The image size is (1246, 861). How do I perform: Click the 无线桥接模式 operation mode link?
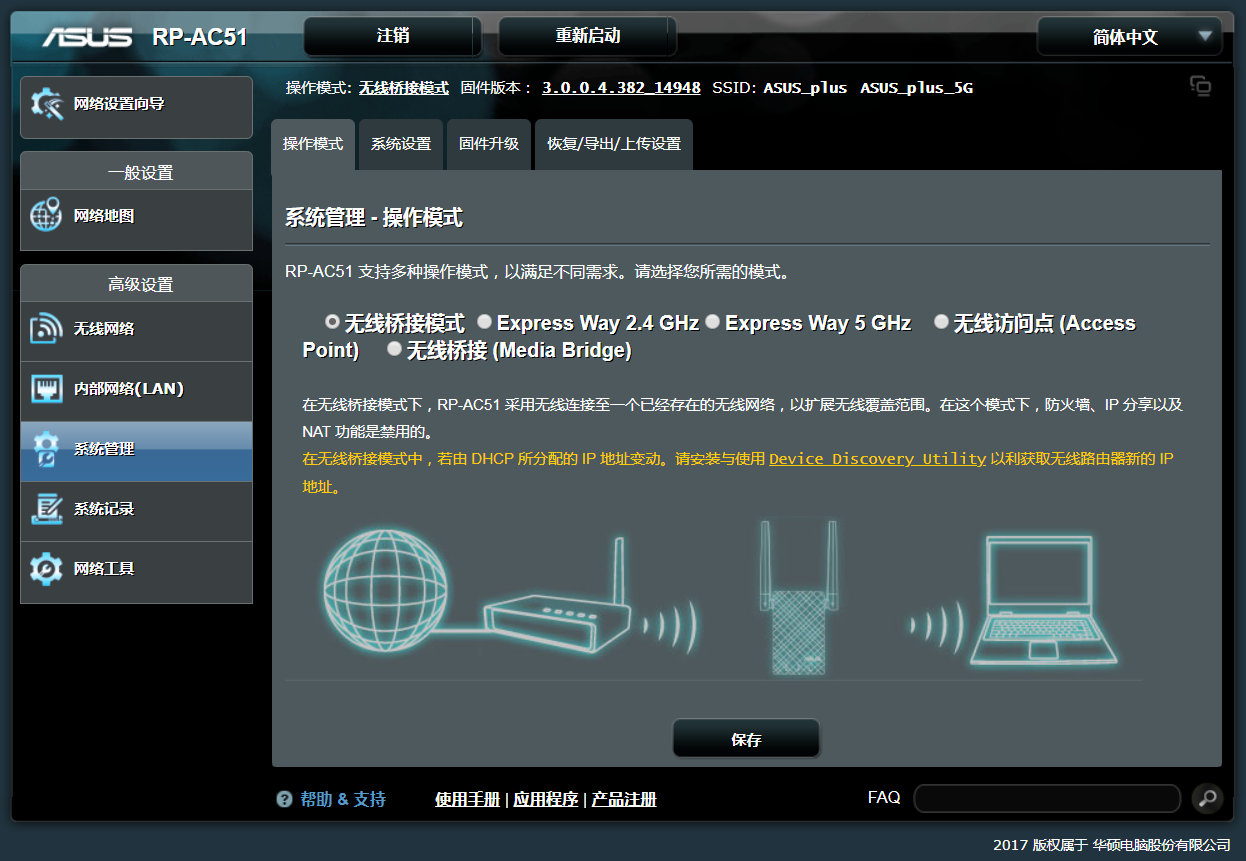click(x=404, y=88)
